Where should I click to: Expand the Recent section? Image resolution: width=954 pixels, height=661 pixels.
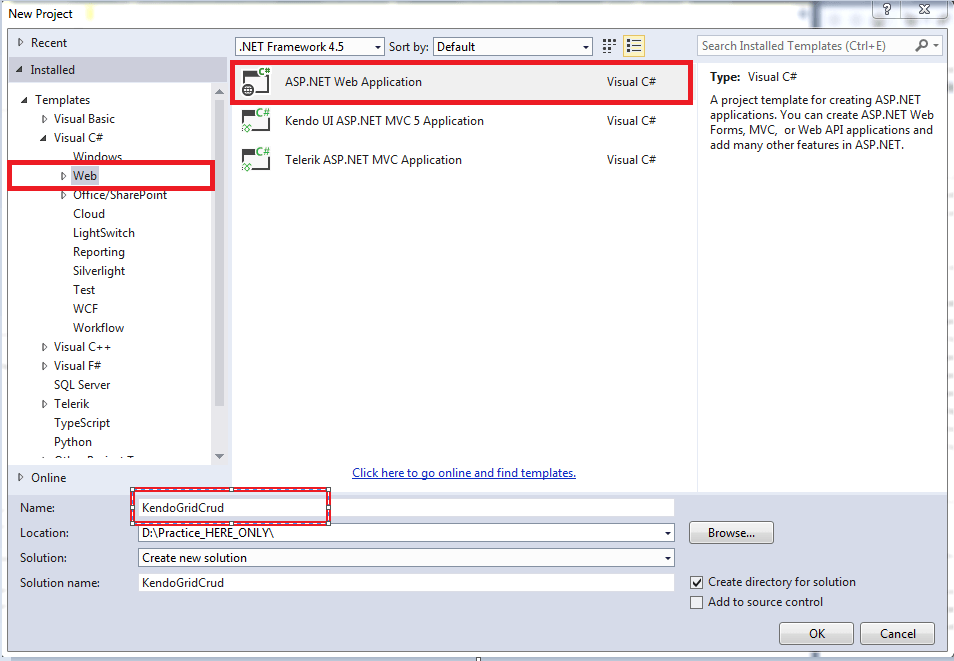[x=21, y=43]
